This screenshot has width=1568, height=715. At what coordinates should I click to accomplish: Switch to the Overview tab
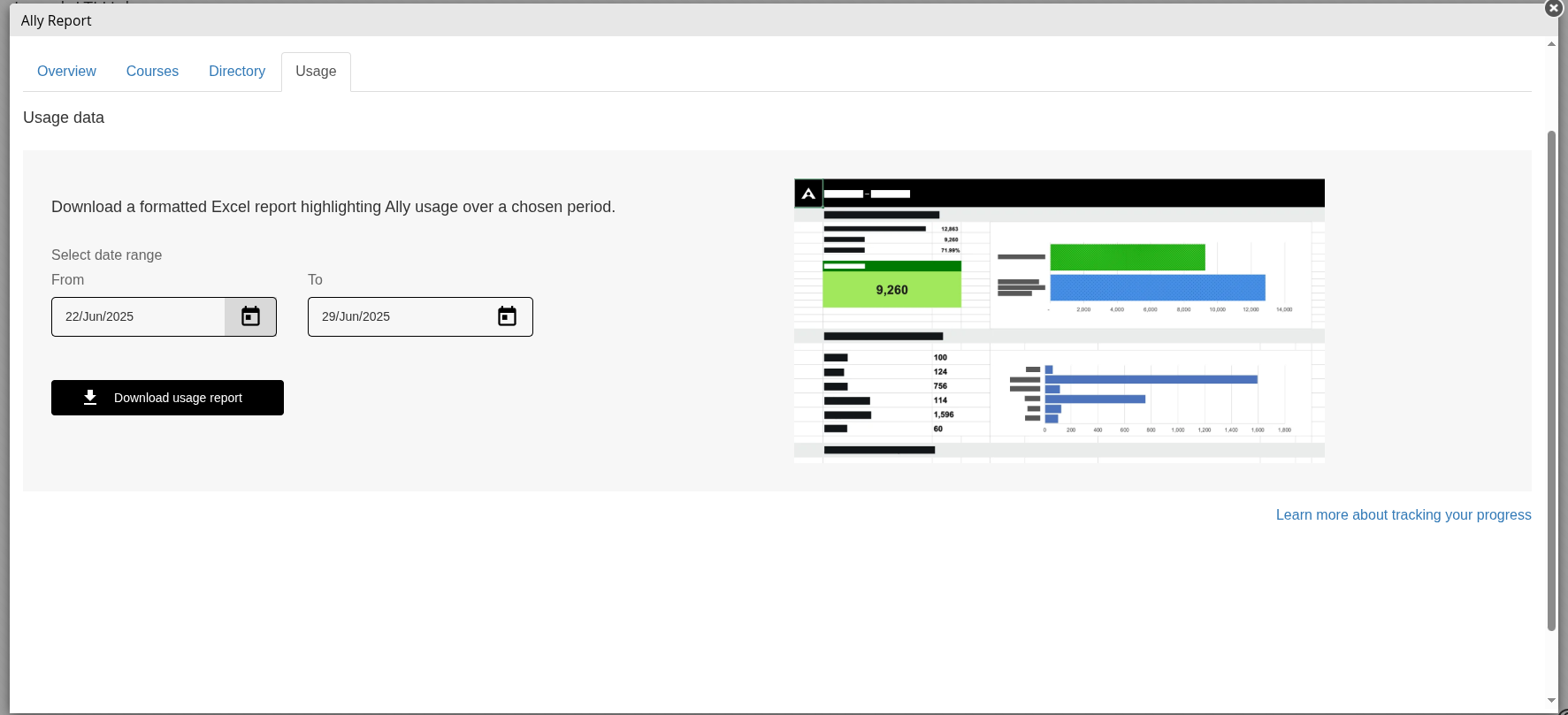tap(66, 72)
